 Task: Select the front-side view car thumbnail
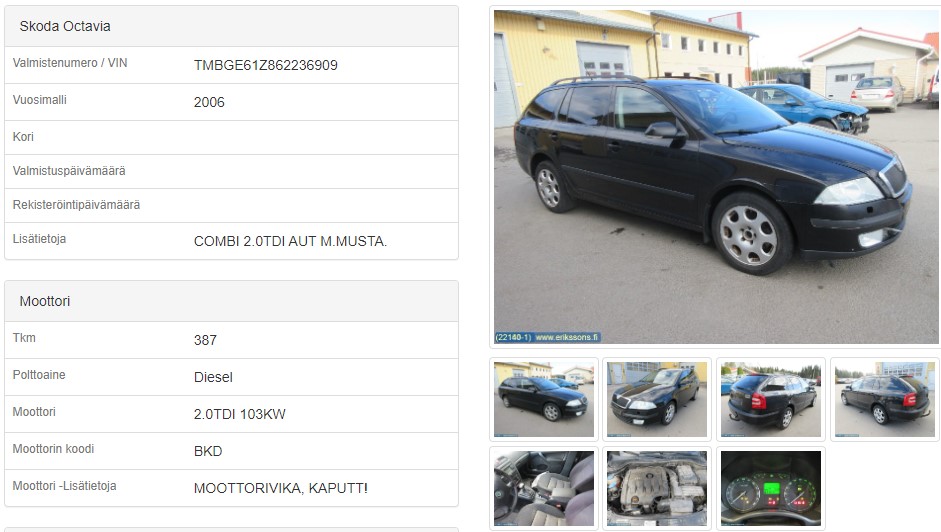[544, 399]
